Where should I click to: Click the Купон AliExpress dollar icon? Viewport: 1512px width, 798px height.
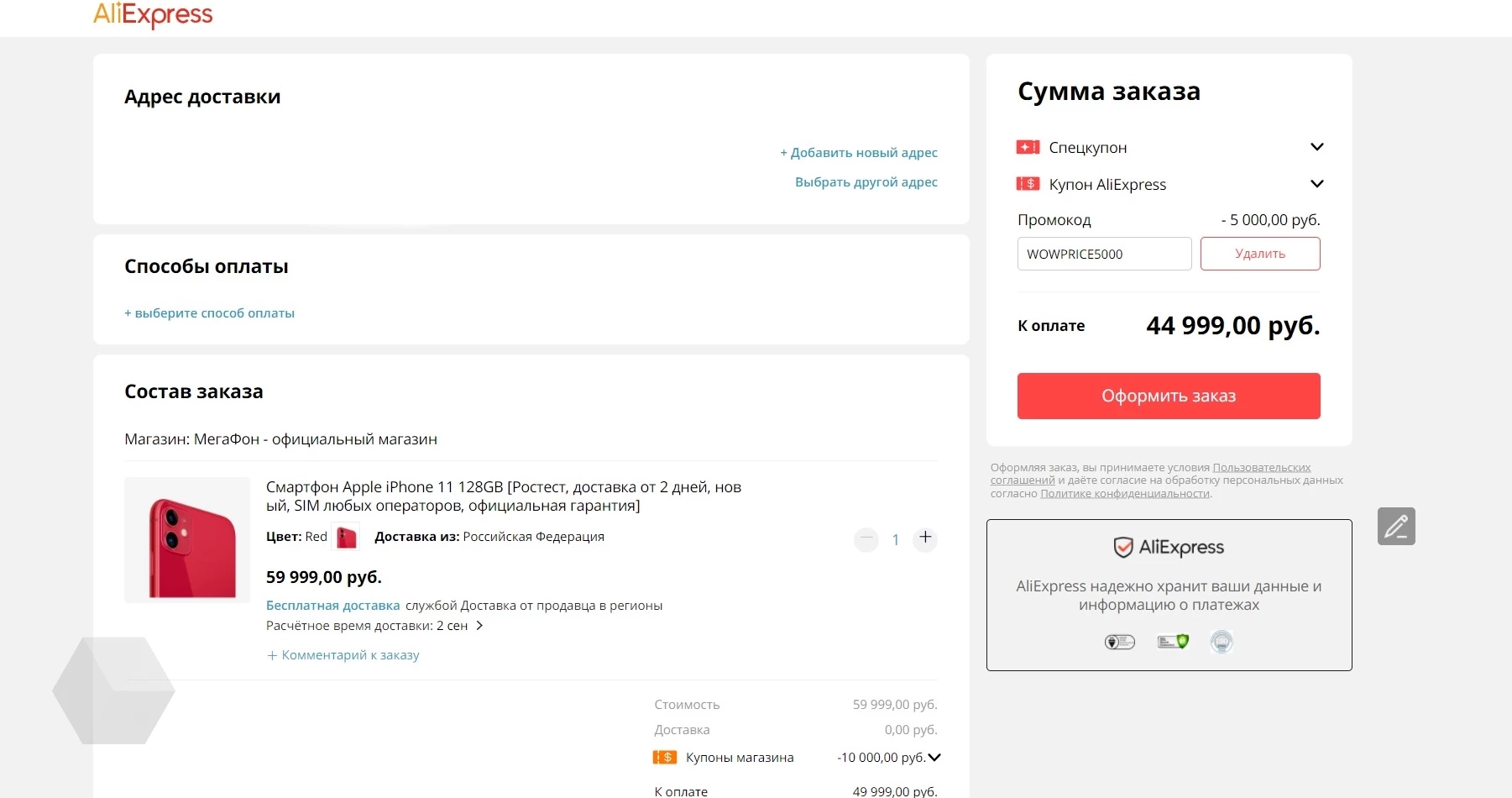[1028, 183]
